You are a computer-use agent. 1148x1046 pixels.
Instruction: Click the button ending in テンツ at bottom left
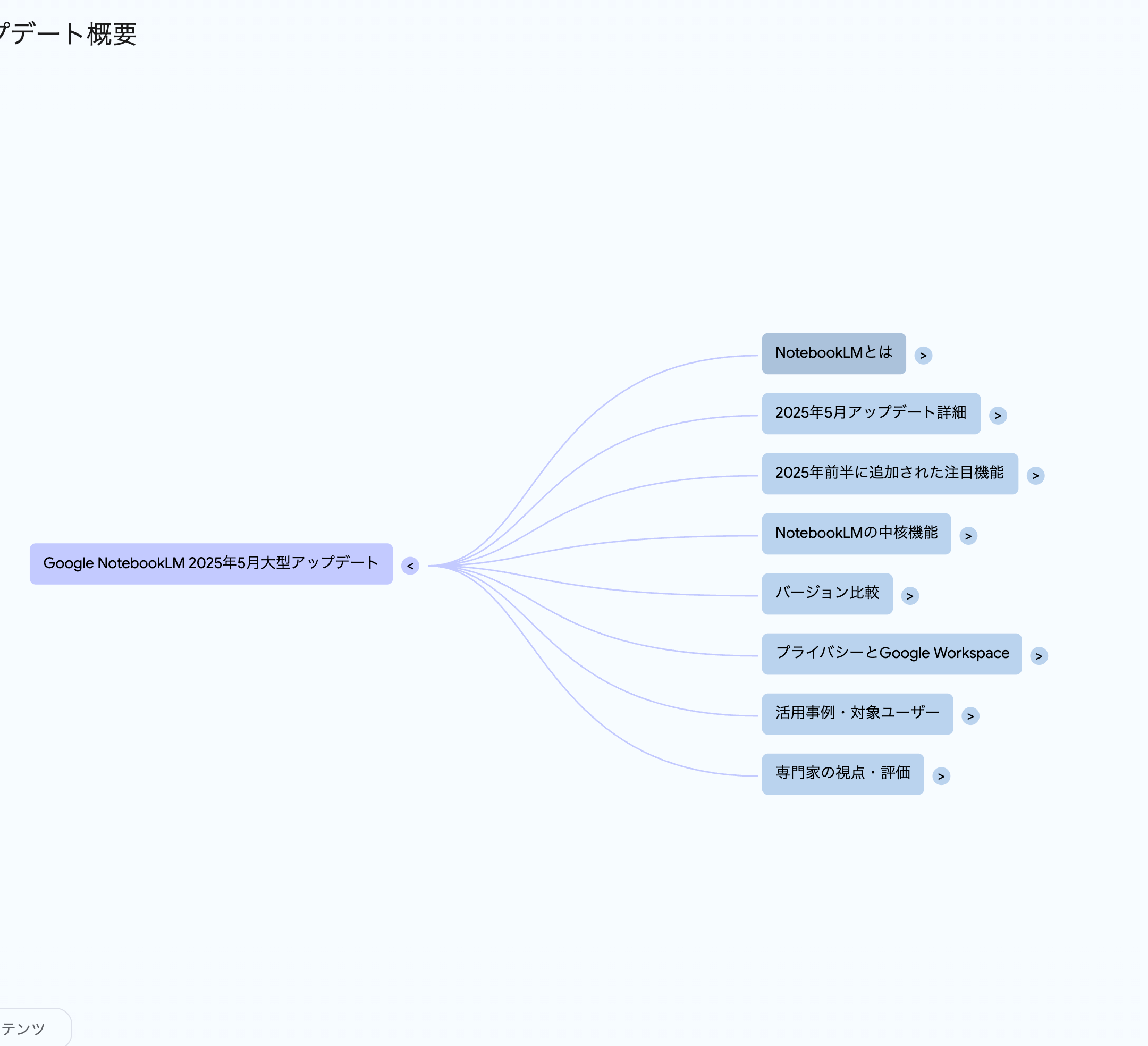pos(26,1028)
